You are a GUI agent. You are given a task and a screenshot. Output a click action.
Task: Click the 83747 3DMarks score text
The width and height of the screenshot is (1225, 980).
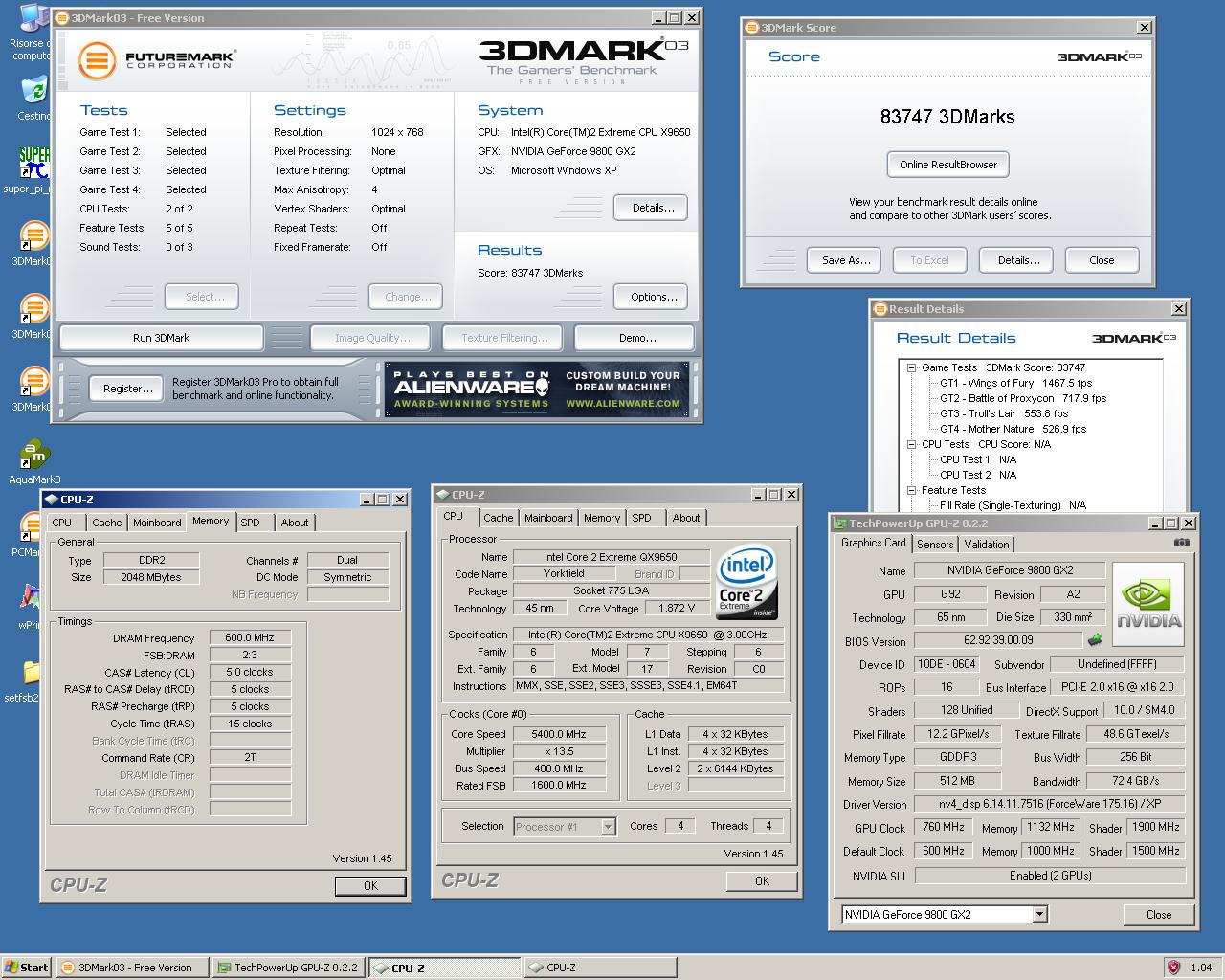(x=947, y=117)
